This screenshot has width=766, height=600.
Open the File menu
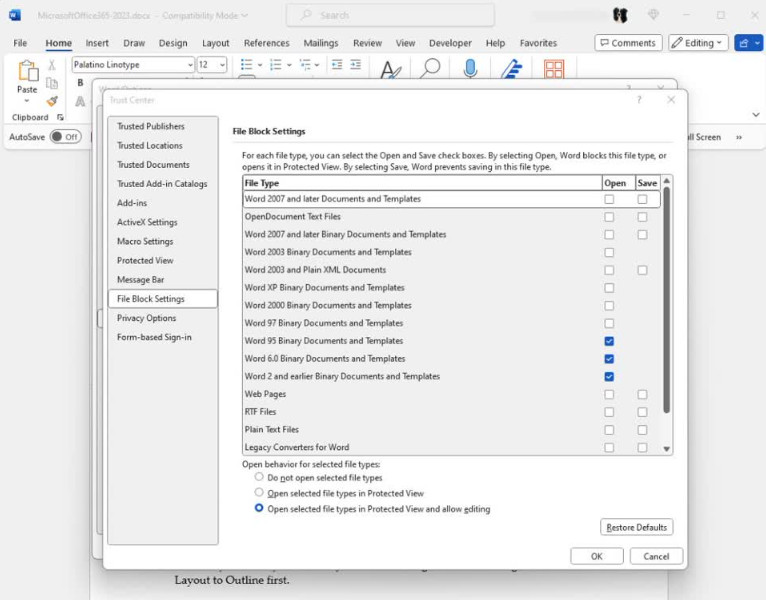click(x=20, y=43)
